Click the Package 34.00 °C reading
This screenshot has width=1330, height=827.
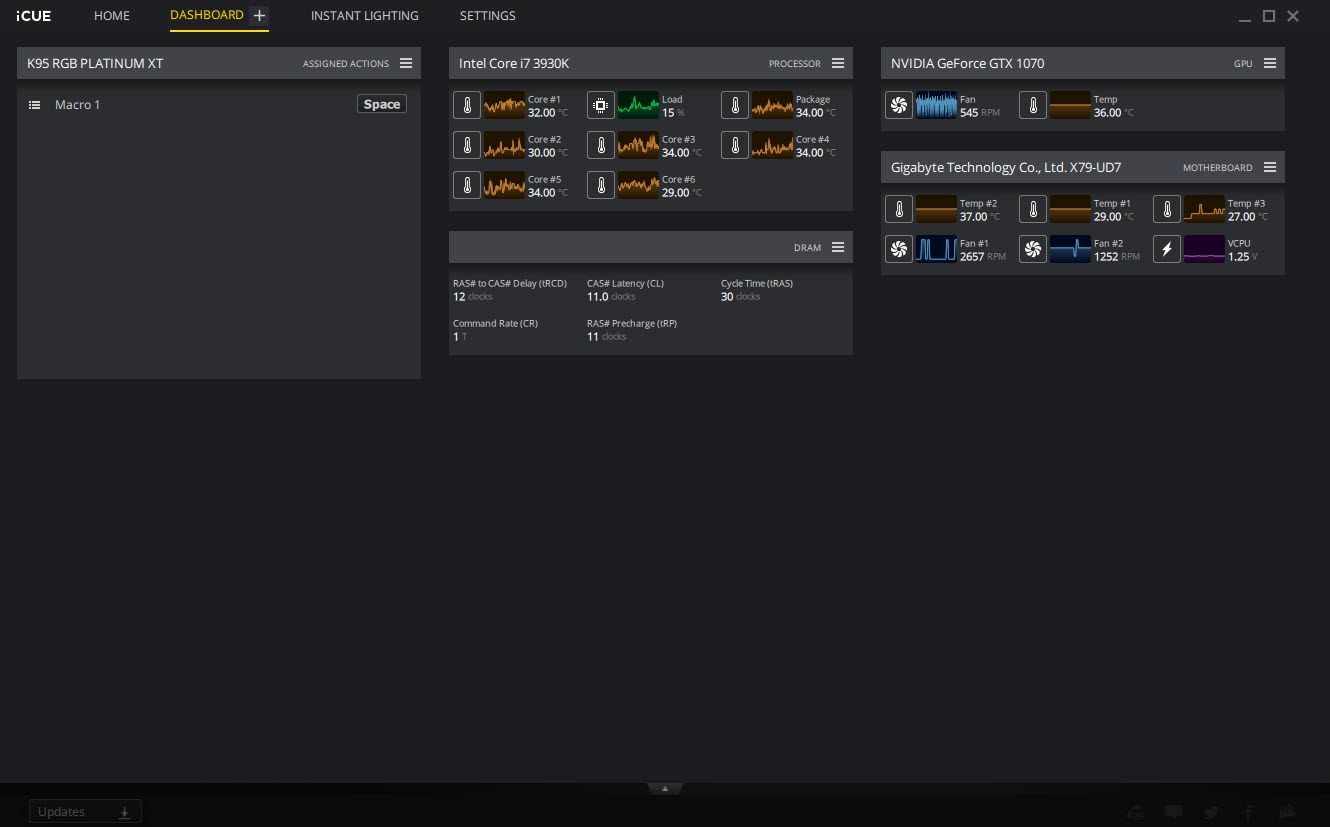tap(816, 113)
